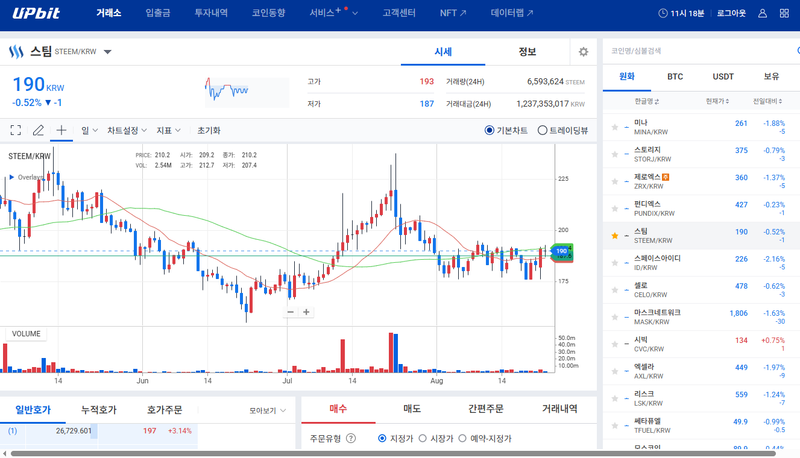Switch to 매도 tab
The image size is (800, 458).
[x=412, y=409]
